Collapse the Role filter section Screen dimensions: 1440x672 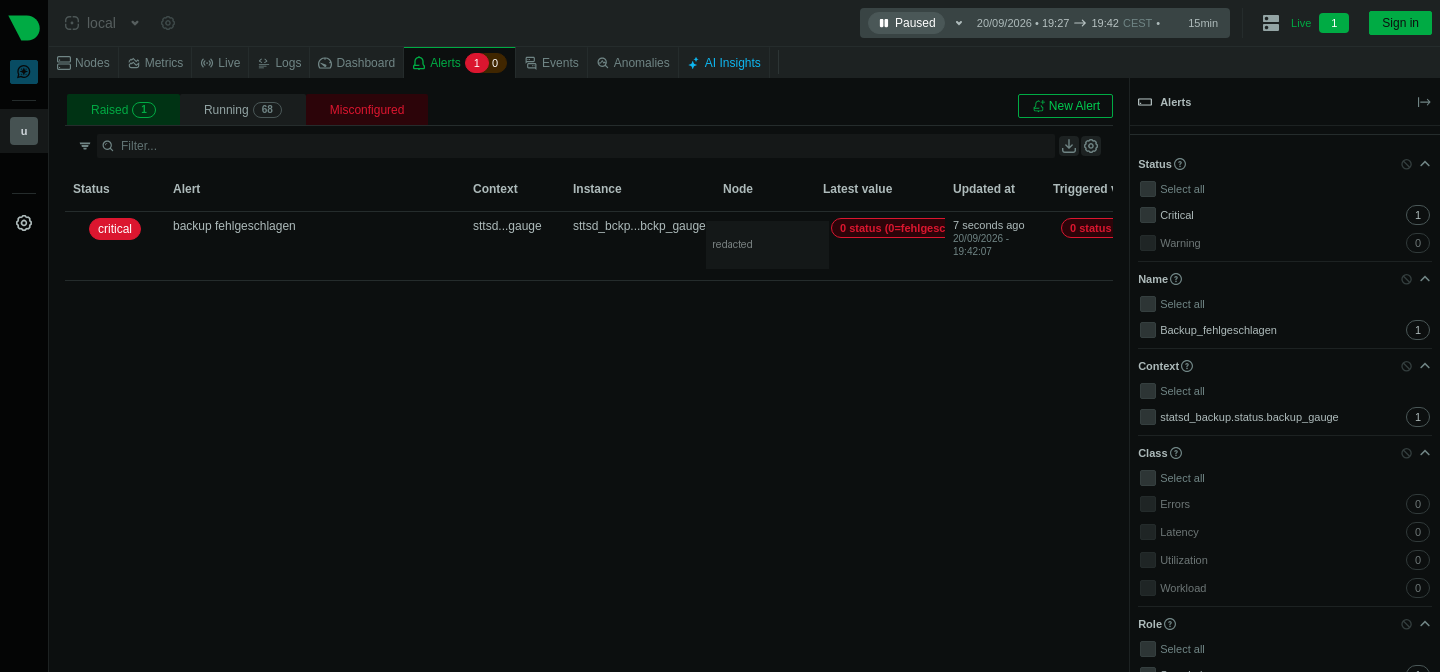1425,624
